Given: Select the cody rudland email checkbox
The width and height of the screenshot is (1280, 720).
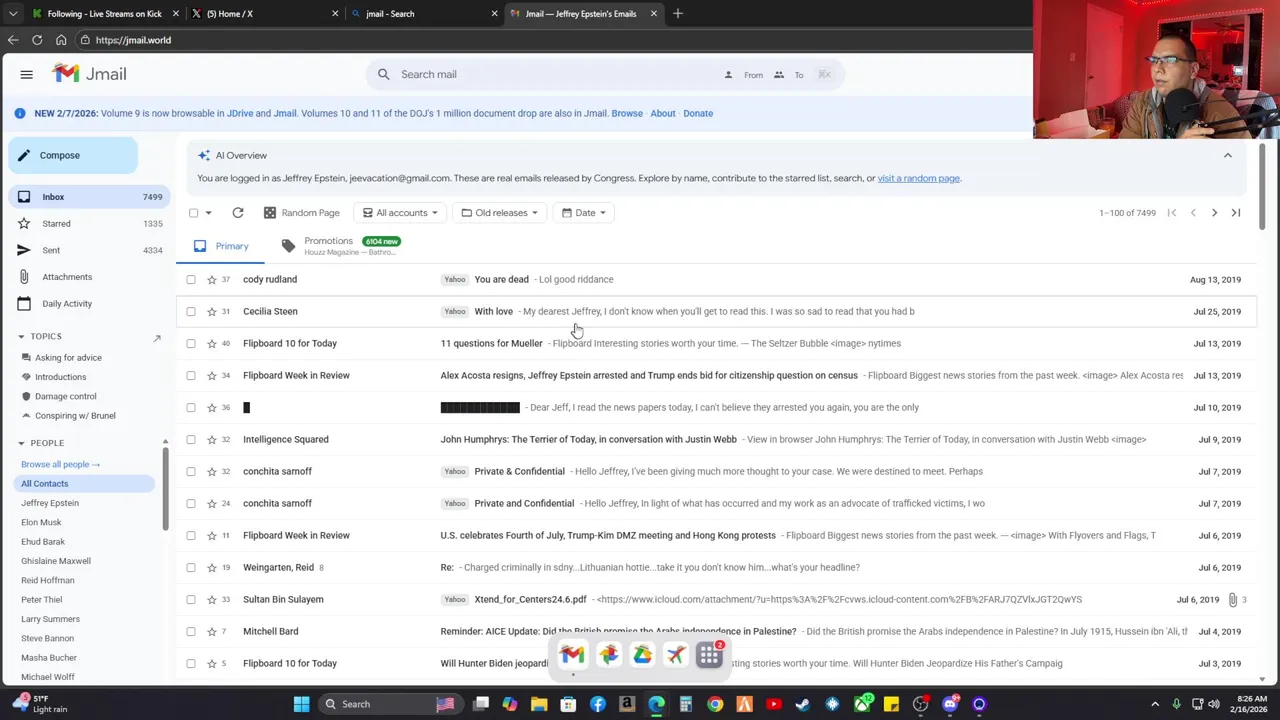Looking at the screenshot, I should (x=191, y=280).
